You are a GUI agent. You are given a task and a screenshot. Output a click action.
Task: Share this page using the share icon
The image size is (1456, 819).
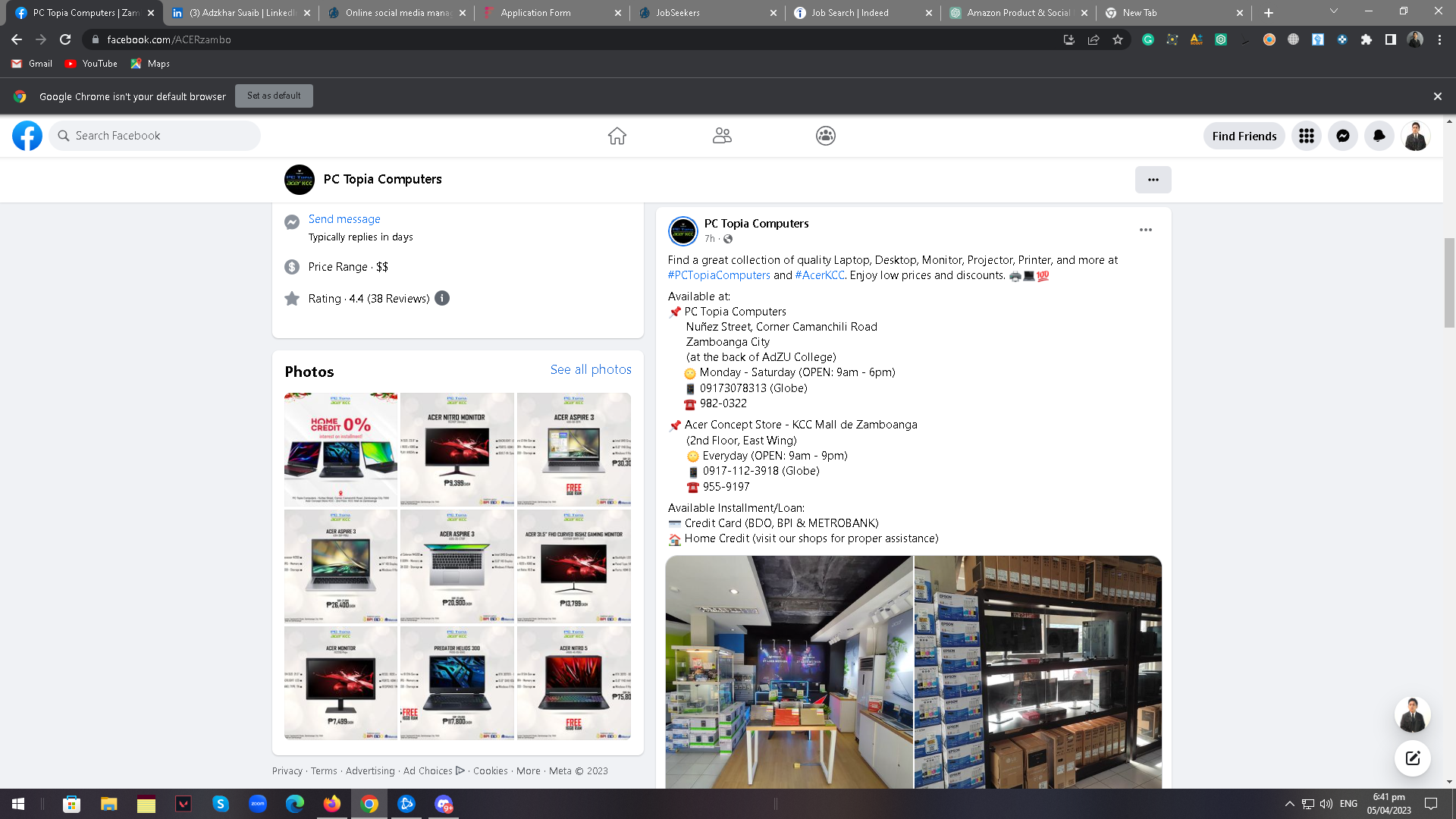pos(1094,39)
